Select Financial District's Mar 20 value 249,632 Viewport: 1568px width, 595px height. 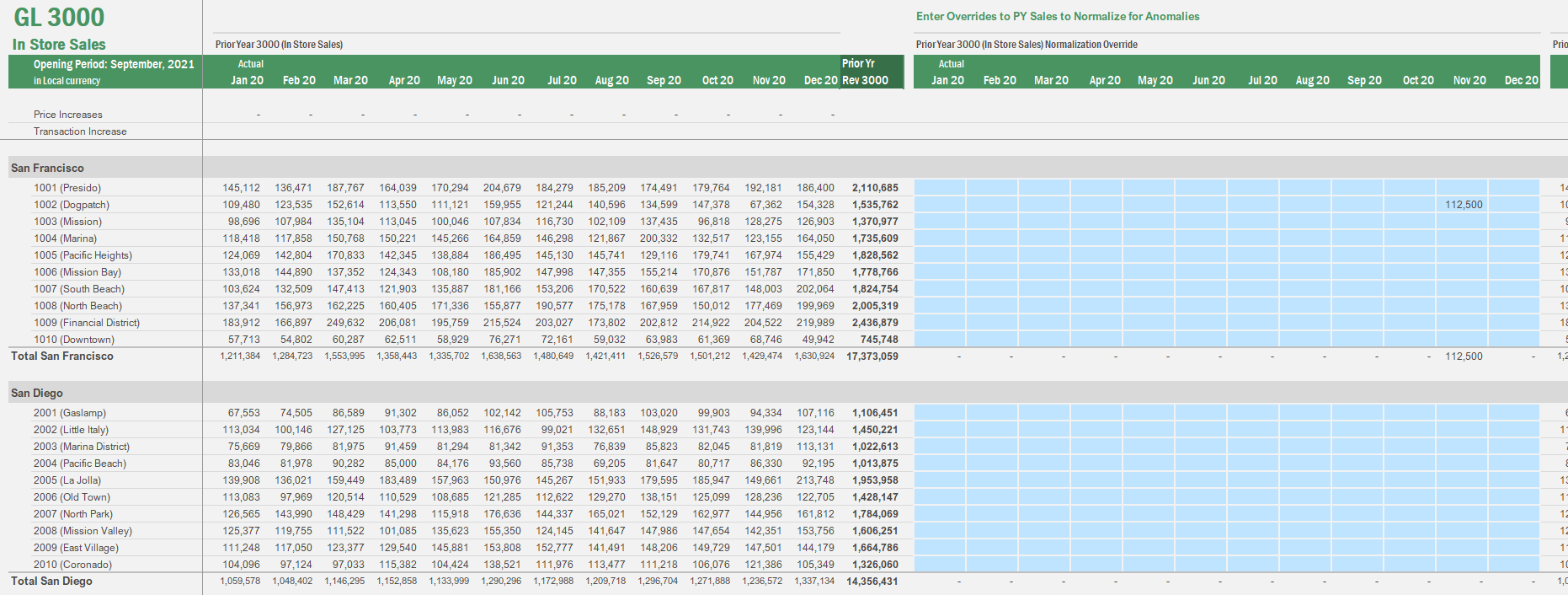[345, 323]
